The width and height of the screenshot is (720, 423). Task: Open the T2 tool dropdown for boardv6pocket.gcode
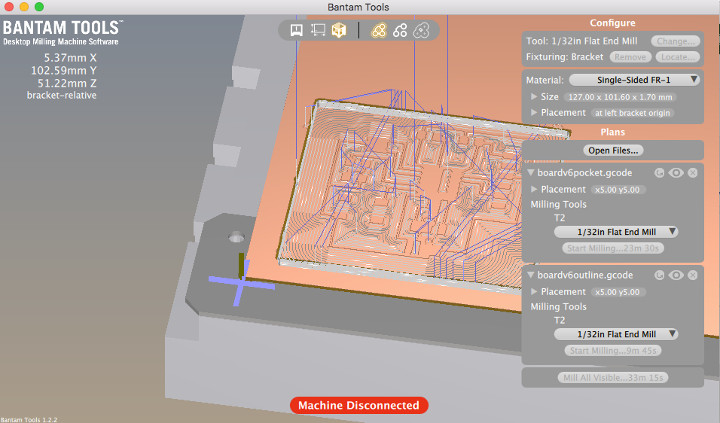coord(616,232)
